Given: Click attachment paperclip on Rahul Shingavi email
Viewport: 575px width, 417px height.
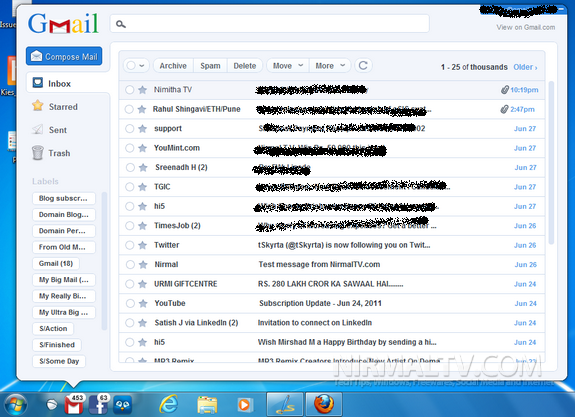Looking at the screenshot, I should pos(505,109).
